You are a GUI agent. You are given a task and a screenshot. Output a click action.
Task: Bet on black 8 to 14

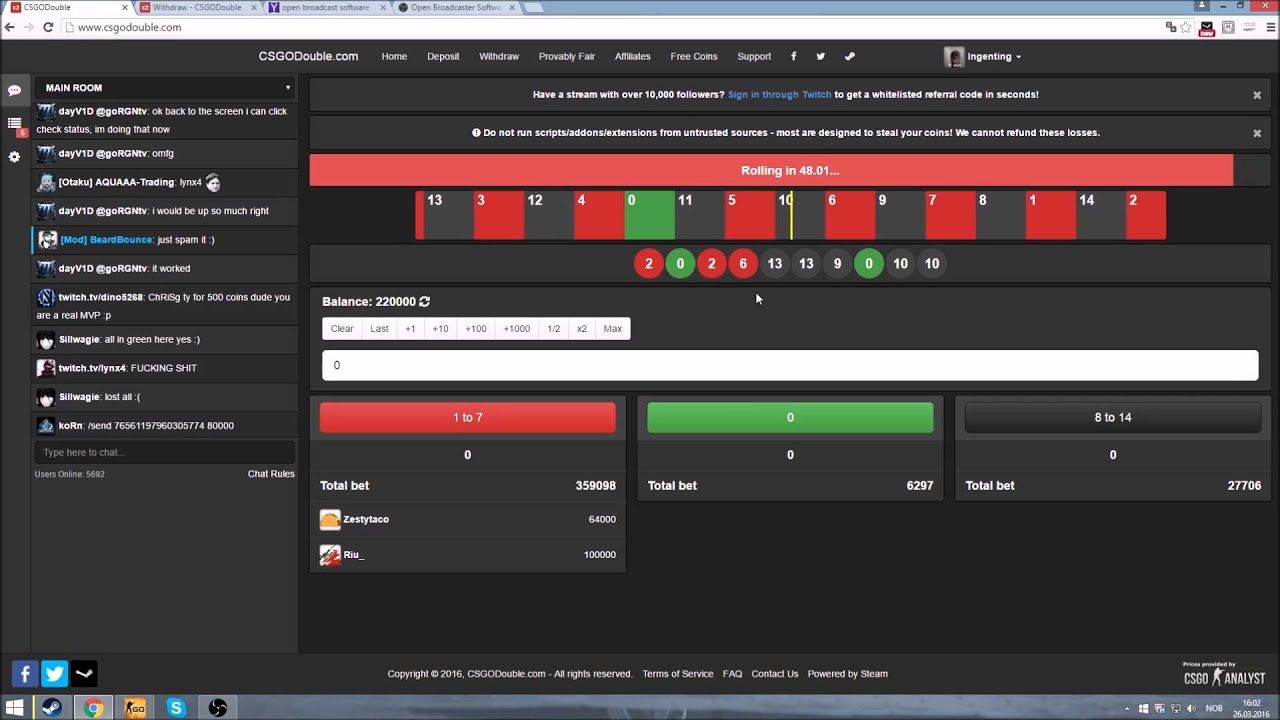click(1113, 418)
